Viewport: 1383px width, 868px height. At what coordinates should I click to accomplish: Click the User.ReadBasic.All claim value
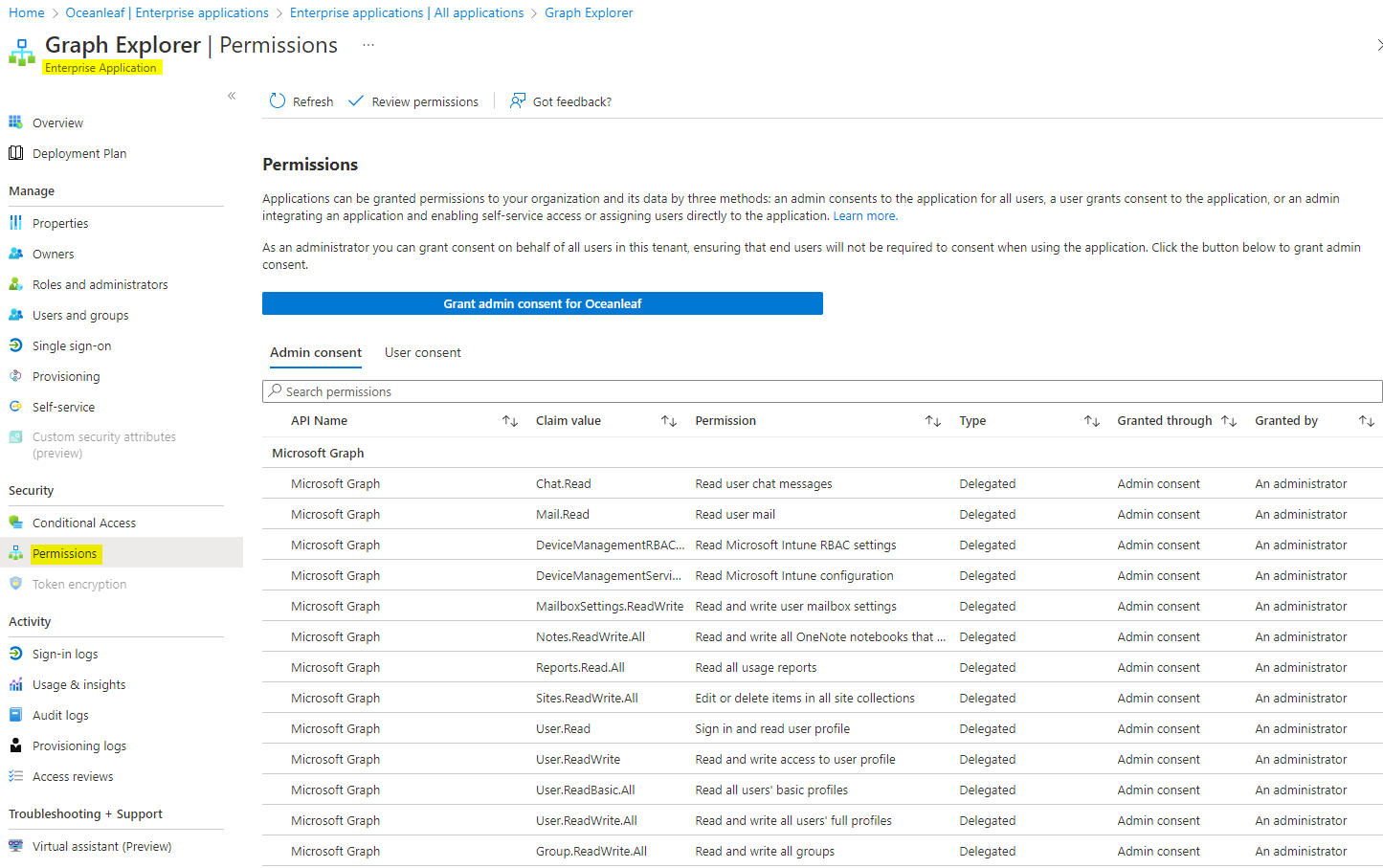coord(586,790)
